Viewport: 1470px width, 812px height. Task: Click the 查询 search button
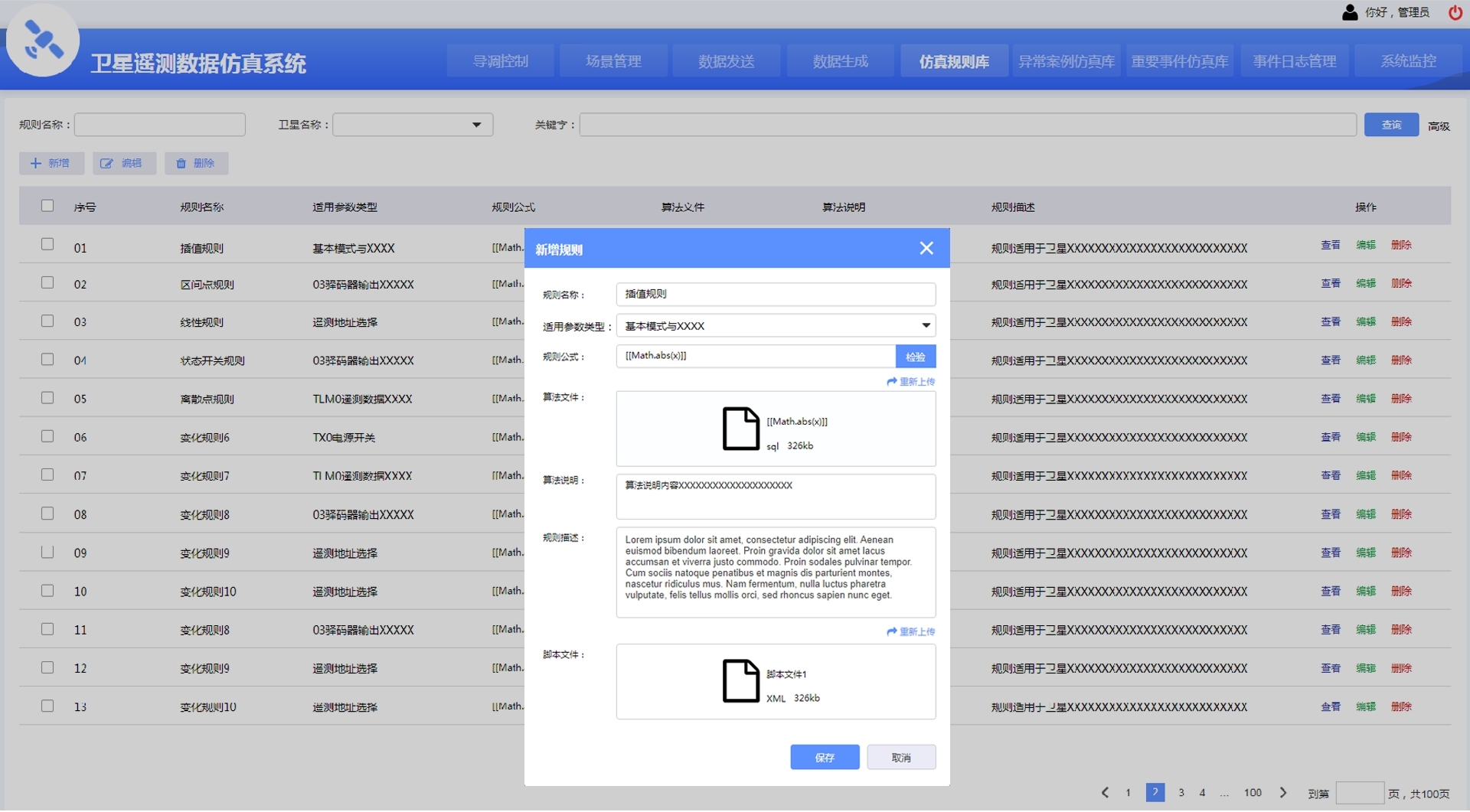[1391, 125]
